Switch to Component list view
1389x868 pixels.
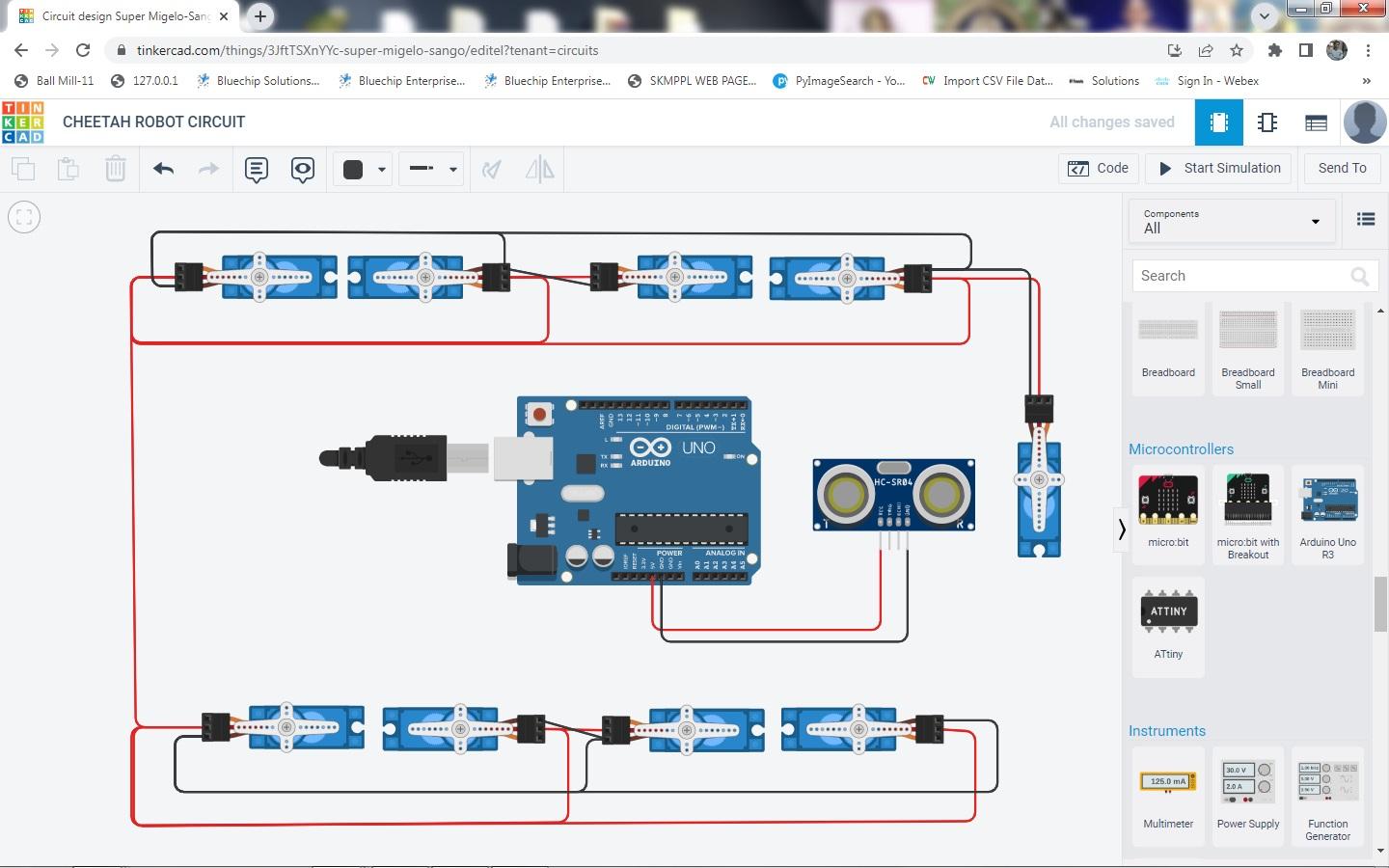1316,122
